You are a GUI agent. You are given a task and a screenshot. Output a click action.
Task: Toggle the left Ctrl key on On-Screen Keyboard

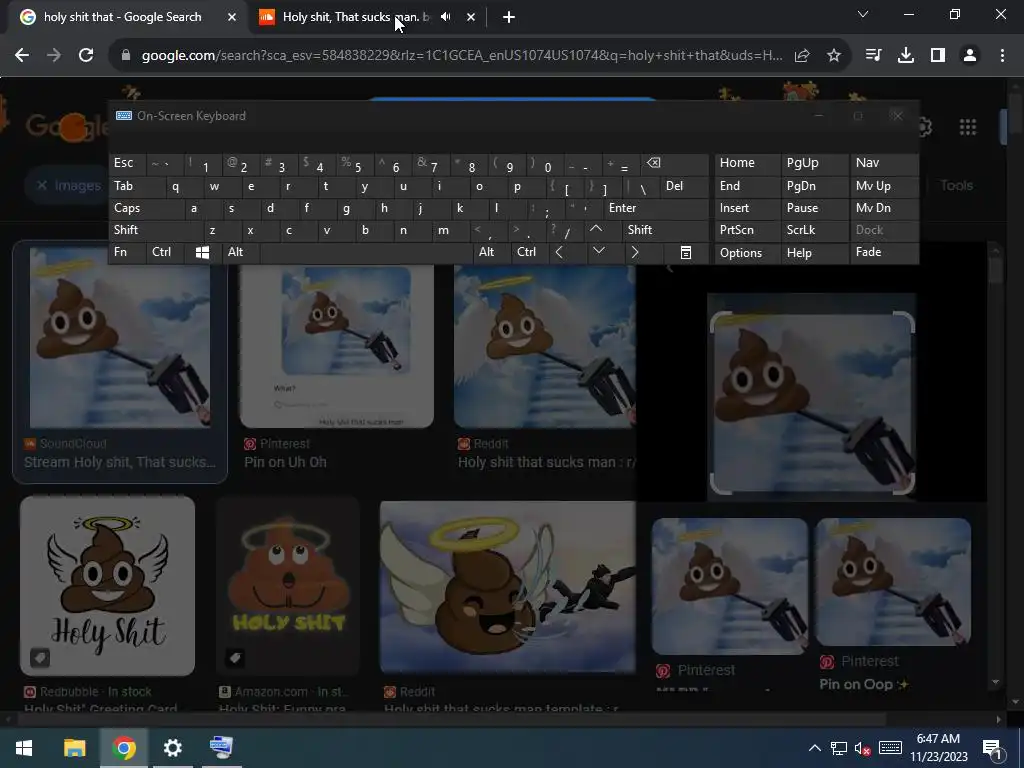click(165, 252)
